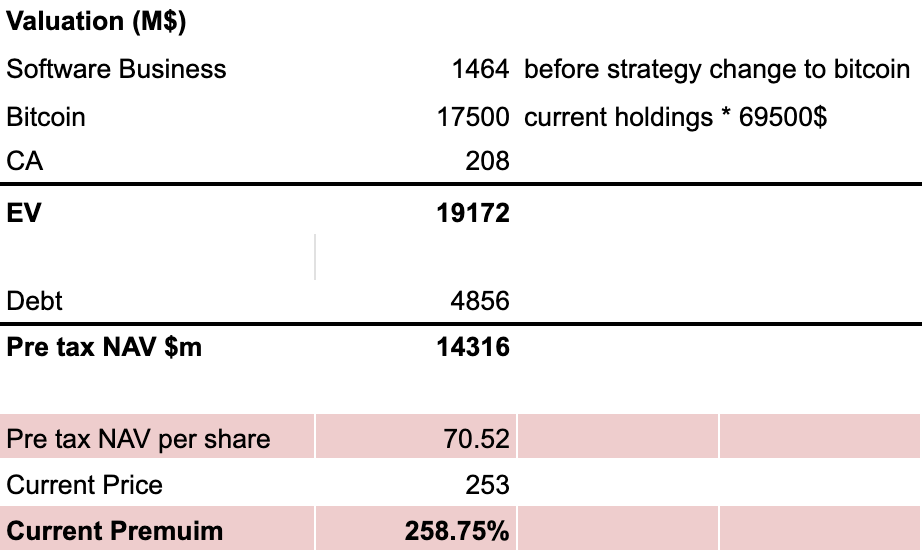Select the 70.52 NAV per share cell
Image resolution: width=922 pixels, height=550 pixels.
coord(477,439)
